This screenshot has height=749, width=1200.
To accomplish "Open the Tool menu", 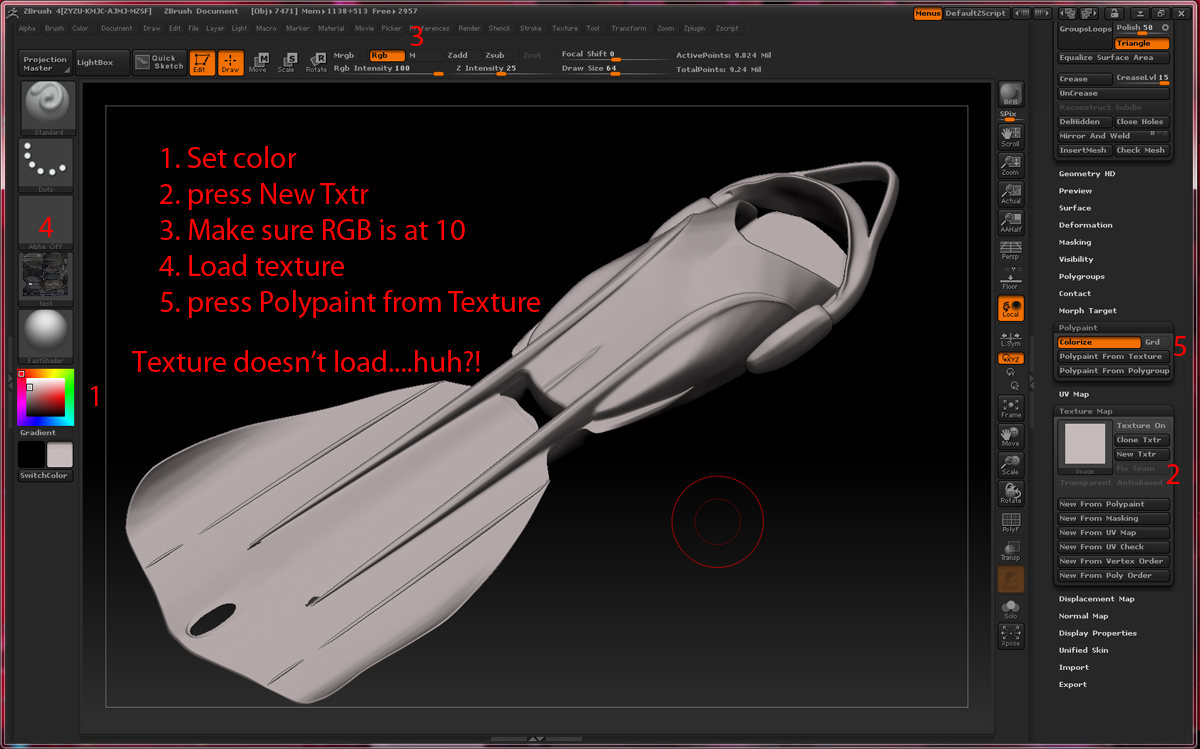I will point(593,28).
